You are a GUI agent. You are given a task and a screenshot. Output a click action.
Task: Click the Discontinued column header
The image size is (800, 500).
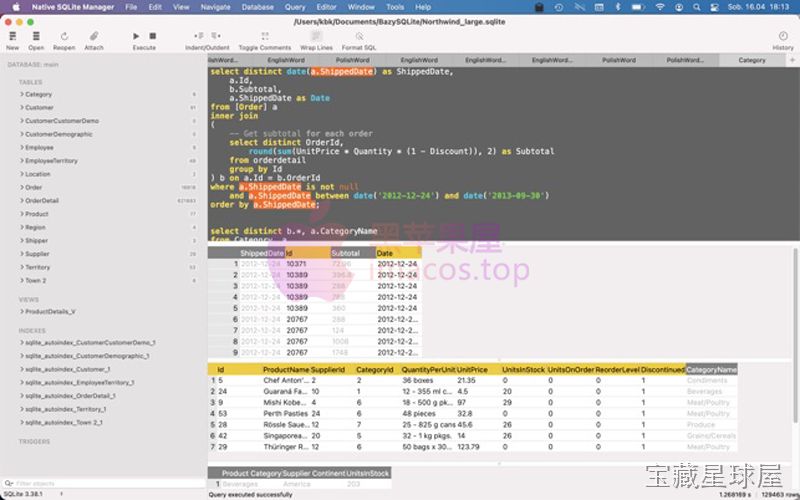point(663,369)
